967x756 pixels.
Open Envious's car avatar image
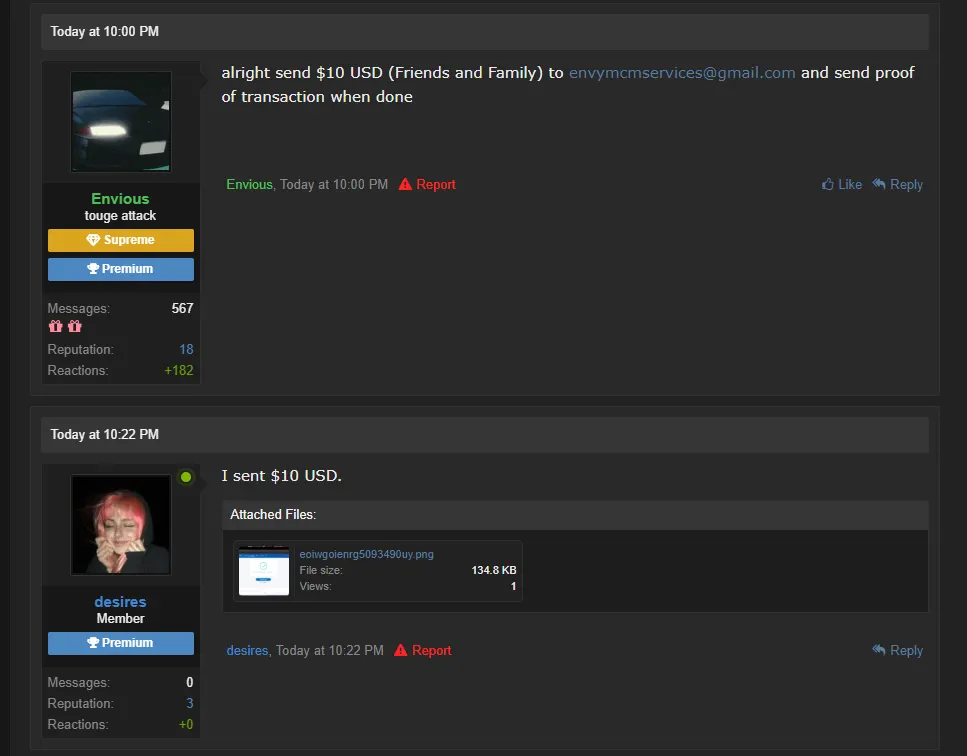tap(121, 121)
